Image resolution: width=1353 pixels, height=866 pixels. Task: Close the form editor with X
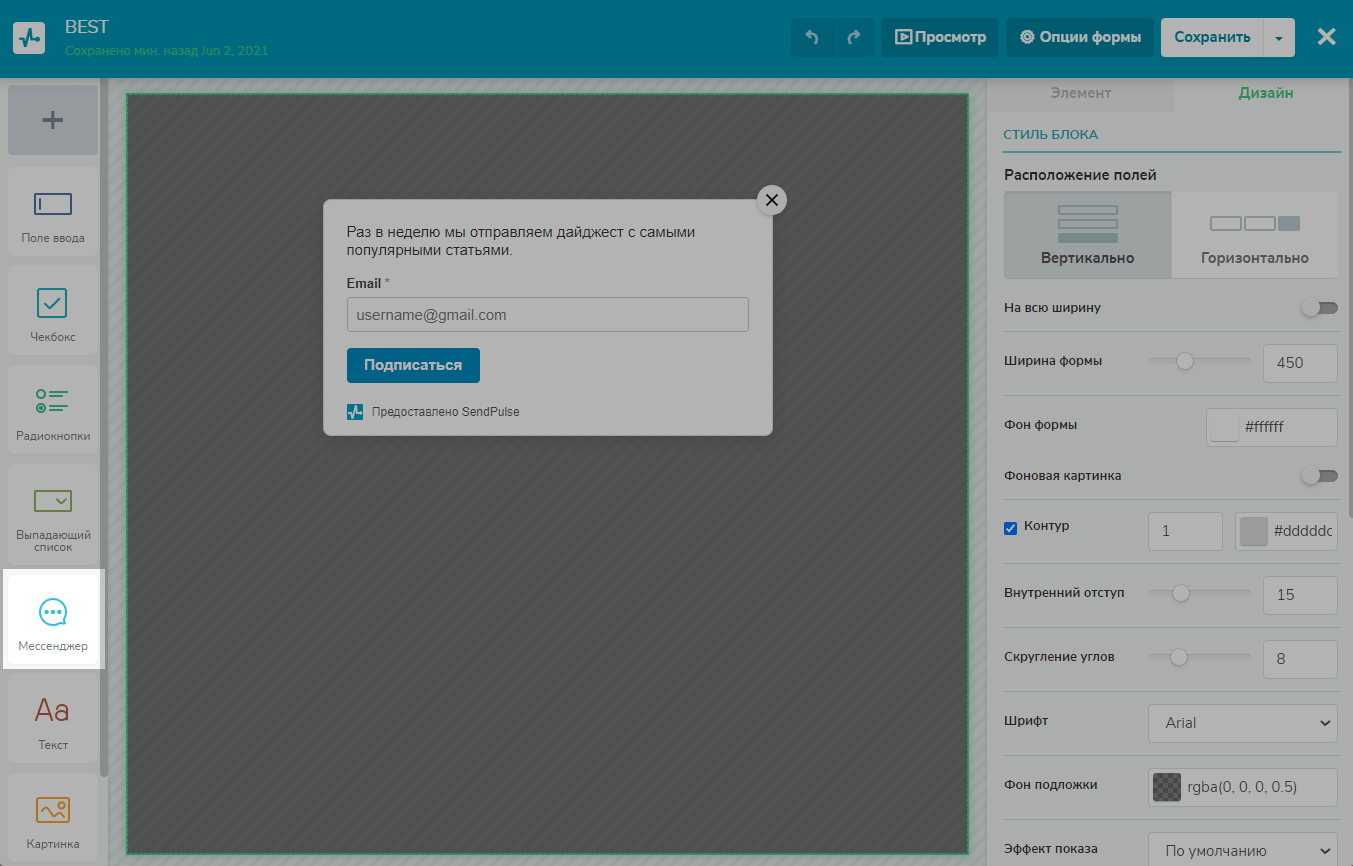(x=1326, y=37)
